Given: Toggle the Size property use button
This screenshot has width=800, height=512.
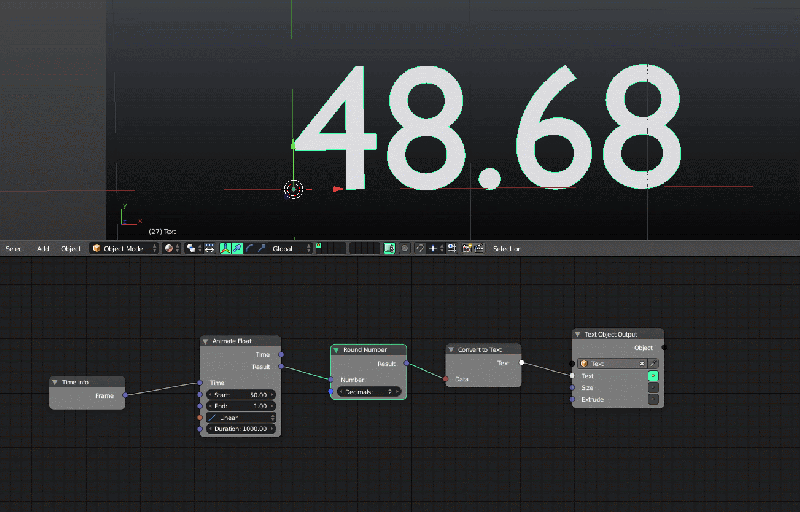Looking at the screenshot, I should click(x=653, y=388).
